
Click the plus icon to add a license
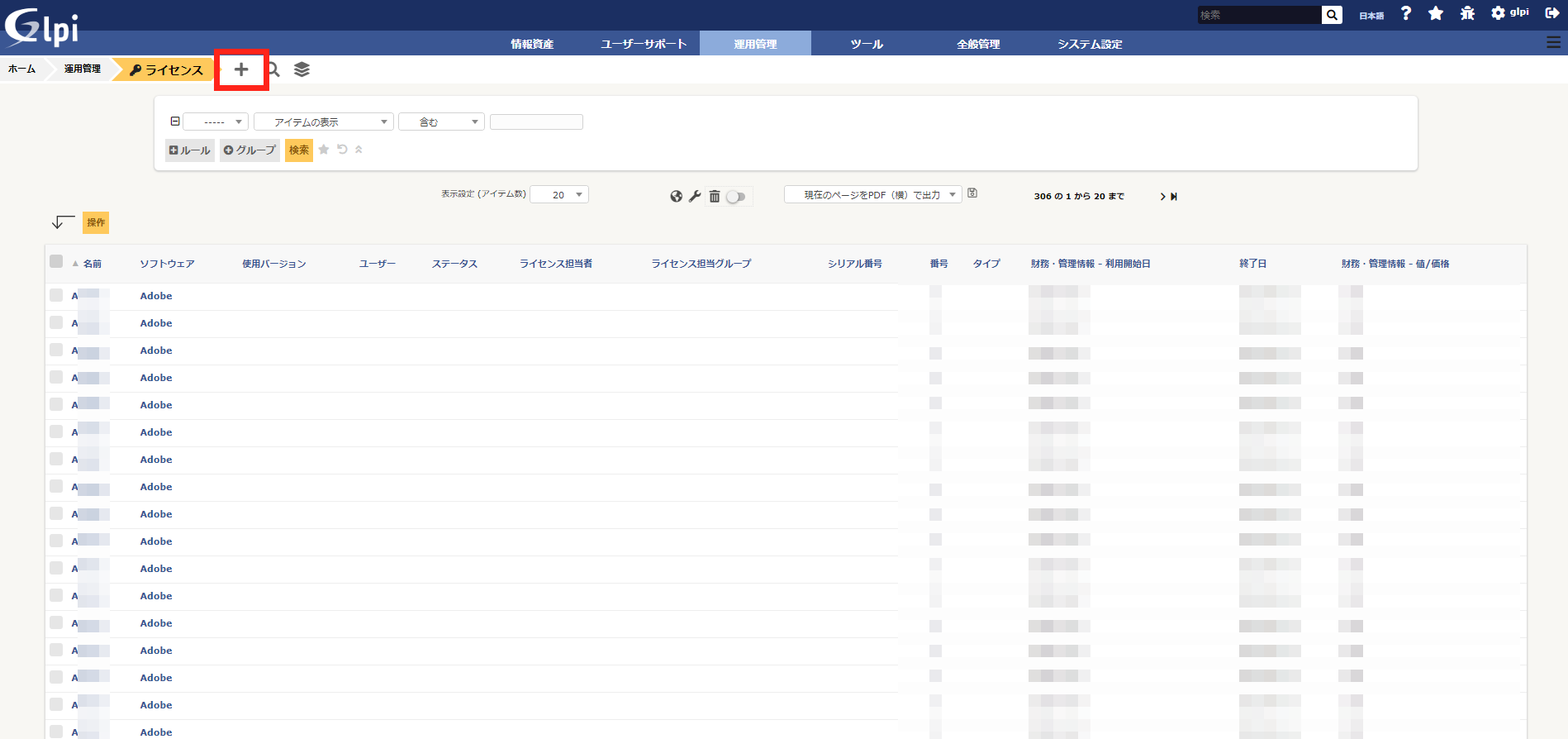tap(241, 69)
